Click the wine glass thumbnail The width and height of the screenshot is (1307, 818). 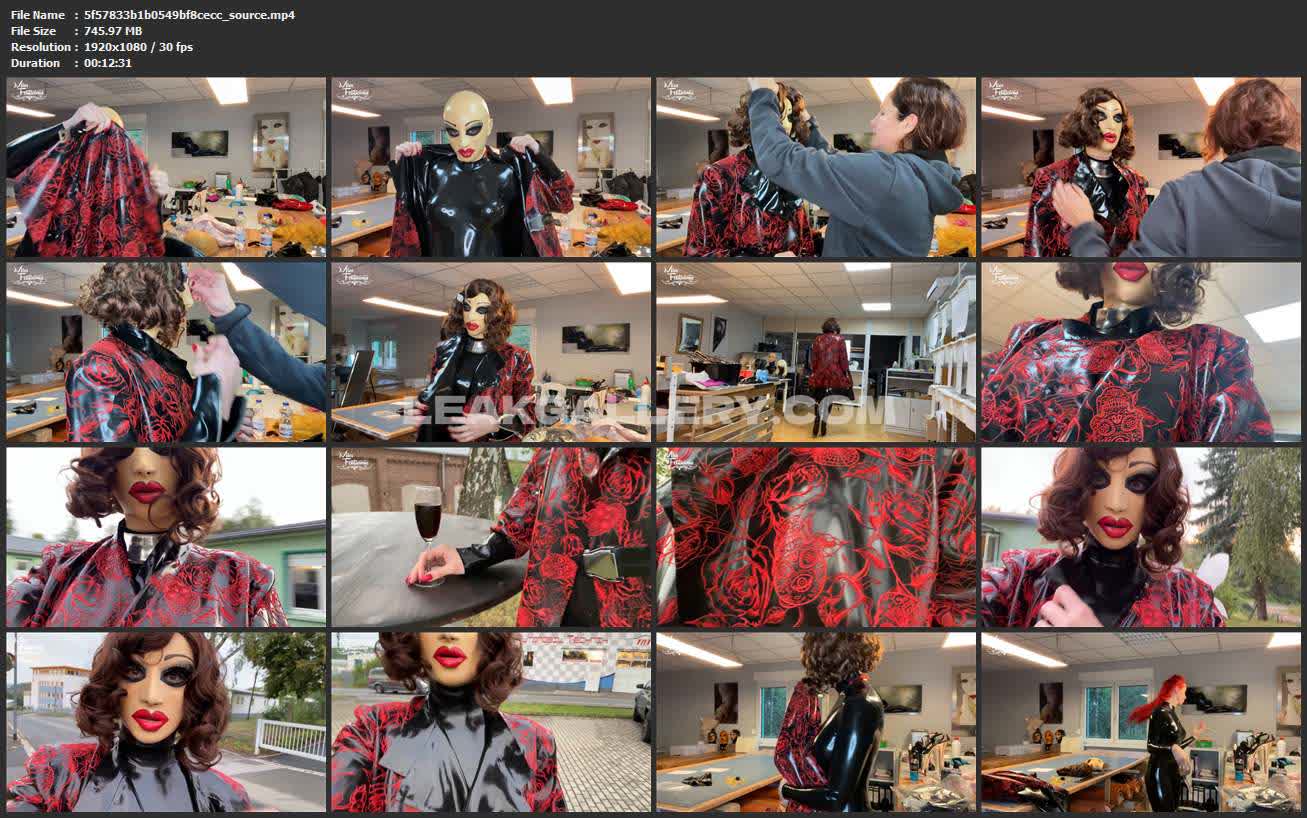pyautogui.click(x=491, y=537)
